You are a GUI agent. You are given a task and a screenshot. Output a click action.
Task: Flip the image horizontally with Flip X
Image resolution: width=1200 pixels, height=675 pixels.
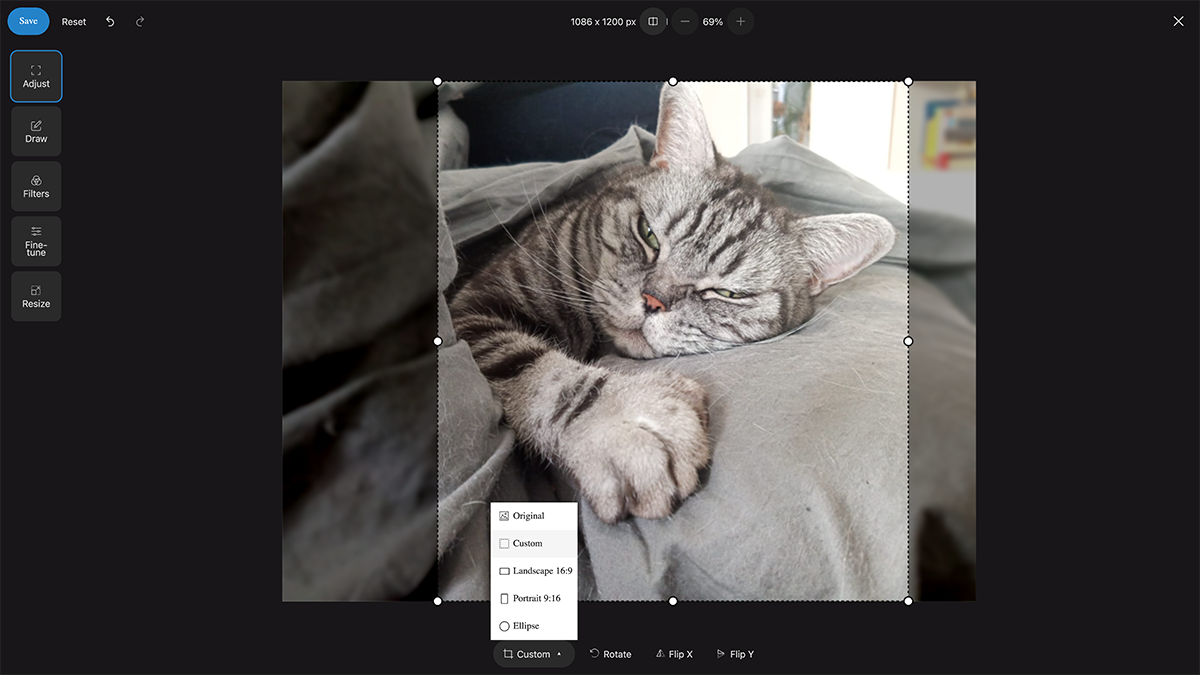(674, 654)
